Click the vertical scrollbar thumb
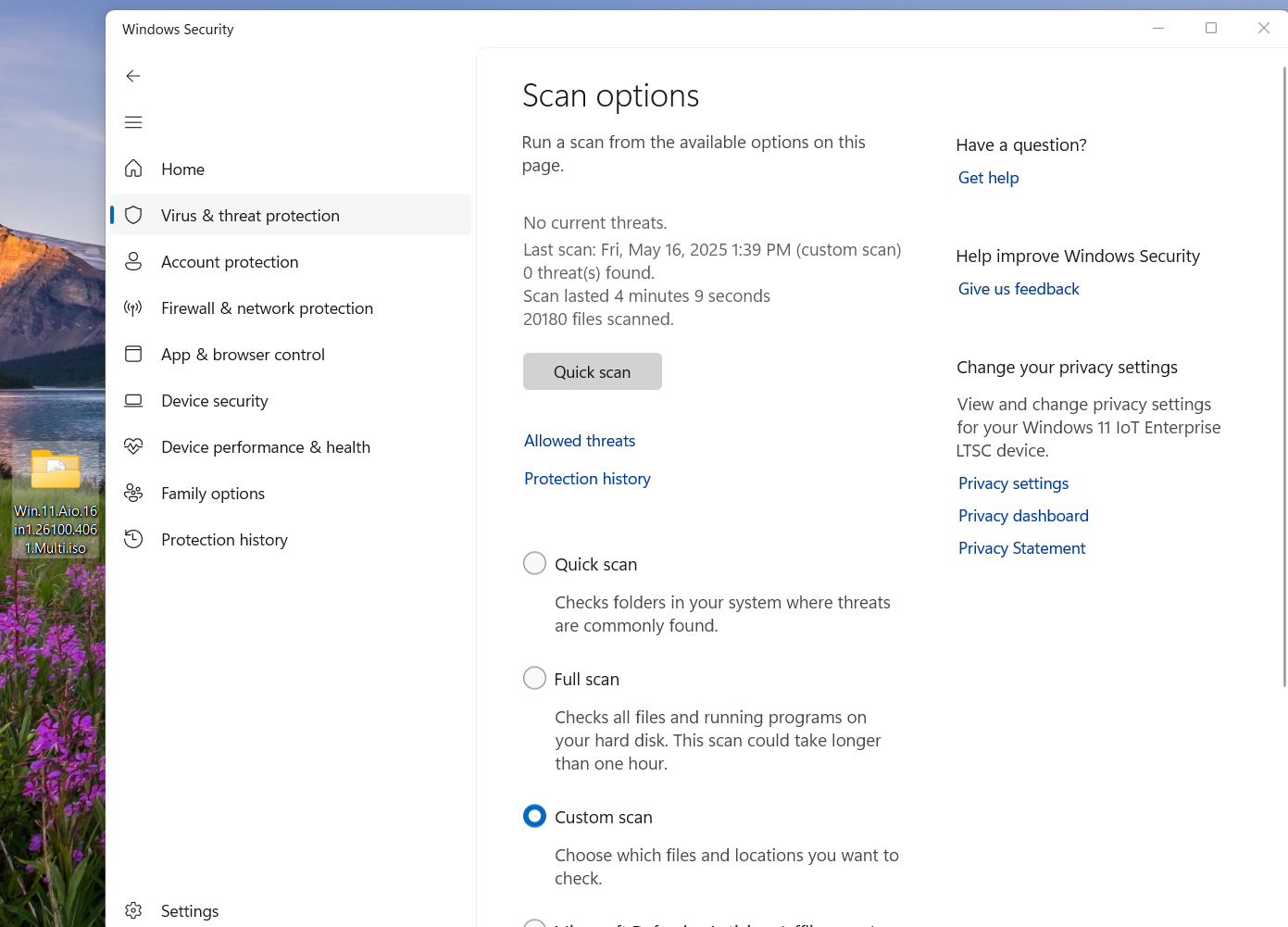Image resolution: width=1288 pixels, height=927 pixels. click(1284, 377)
